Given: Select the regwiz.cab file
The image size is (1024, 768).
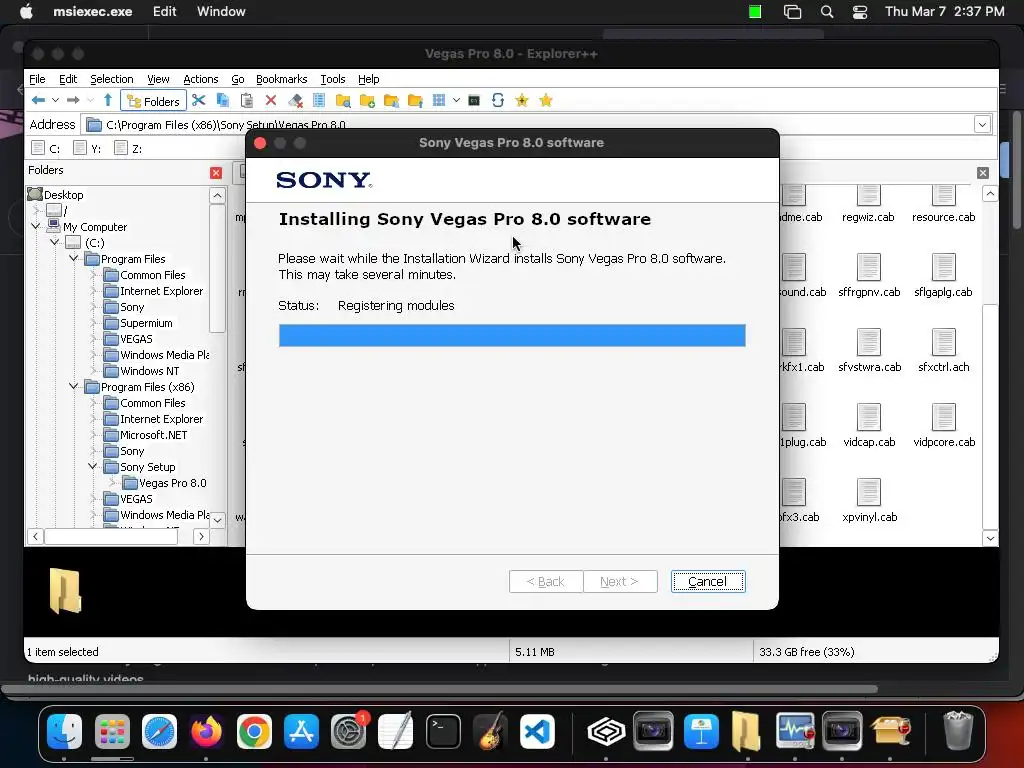Looking at the screenshot, I should click(x=868, y=203).
